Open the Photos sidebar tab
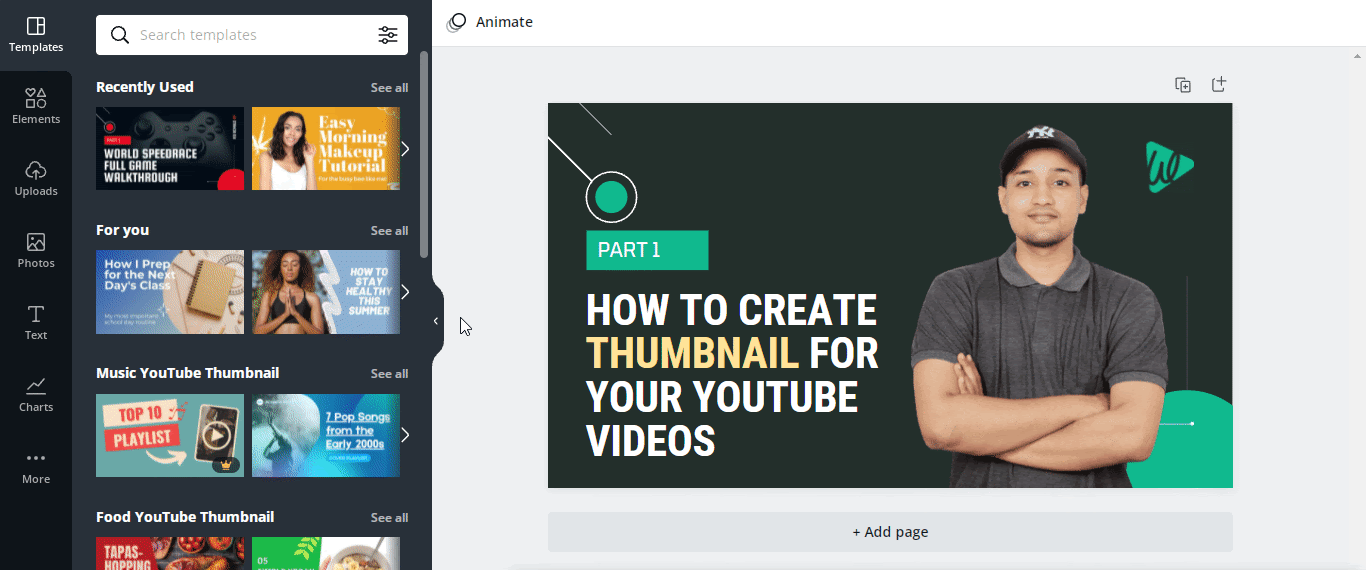The width and height of the screenshot is (1366, 570). point(36,251)
